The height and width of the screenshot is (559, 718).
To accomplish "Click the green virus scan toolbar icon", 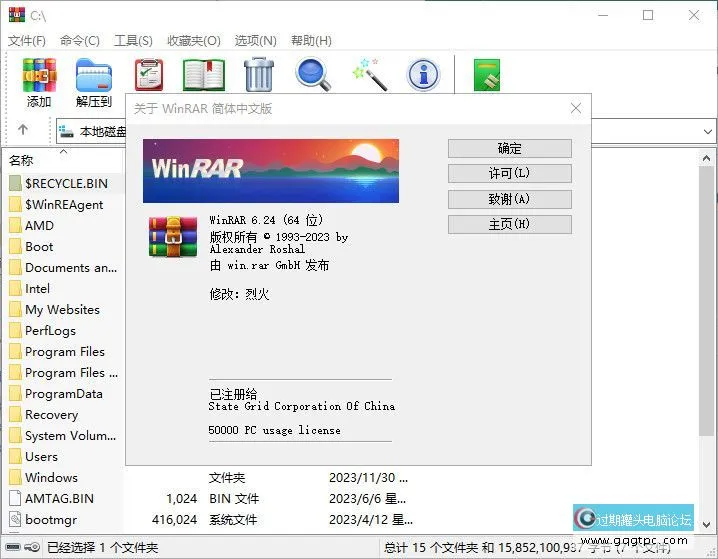I will [486, 74].
